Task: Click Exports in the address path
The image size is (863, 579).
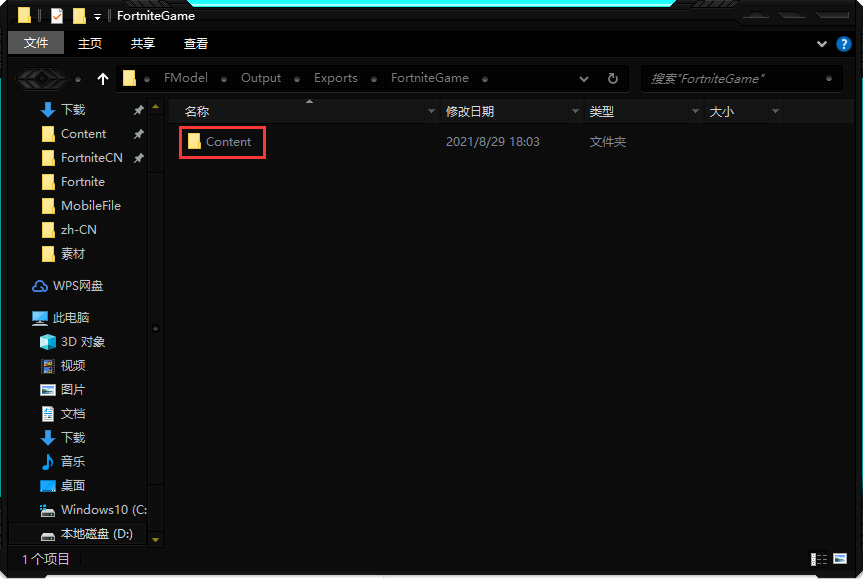Action: point(336,78)
